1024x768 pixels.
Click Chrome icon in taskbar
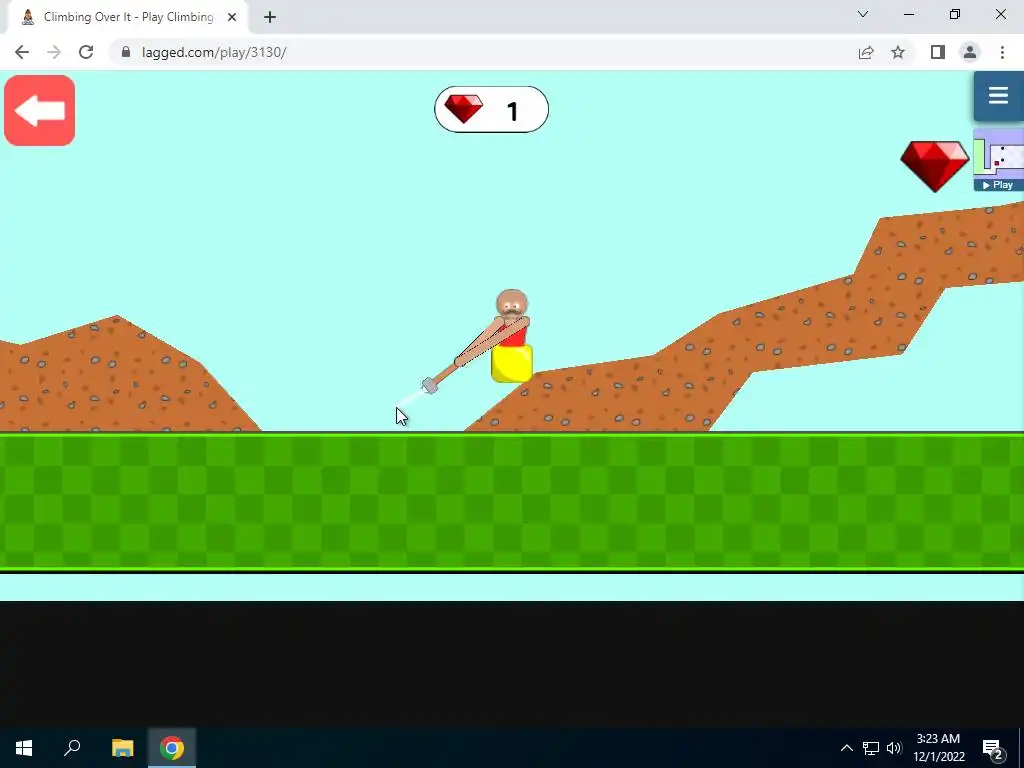(x=172, y=748)
